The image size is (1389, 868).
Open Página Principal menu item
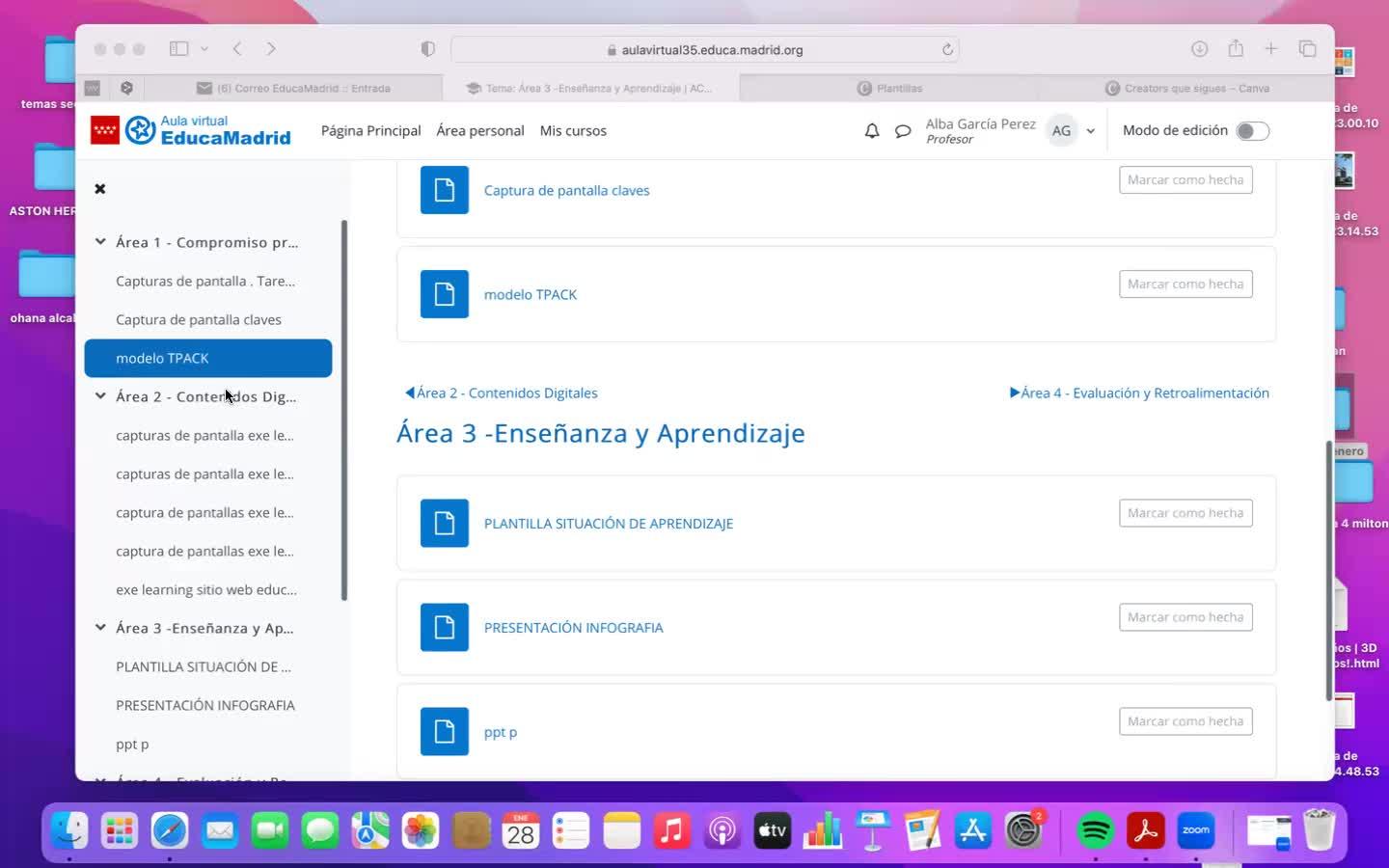point(370,131)
